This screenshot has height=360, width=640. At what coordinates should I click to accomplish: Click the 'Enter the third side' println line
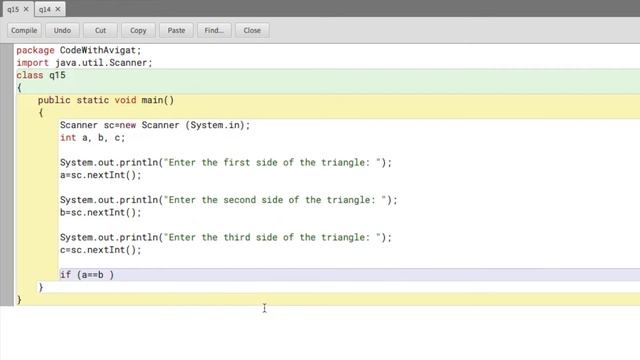[x=226, y=238]
